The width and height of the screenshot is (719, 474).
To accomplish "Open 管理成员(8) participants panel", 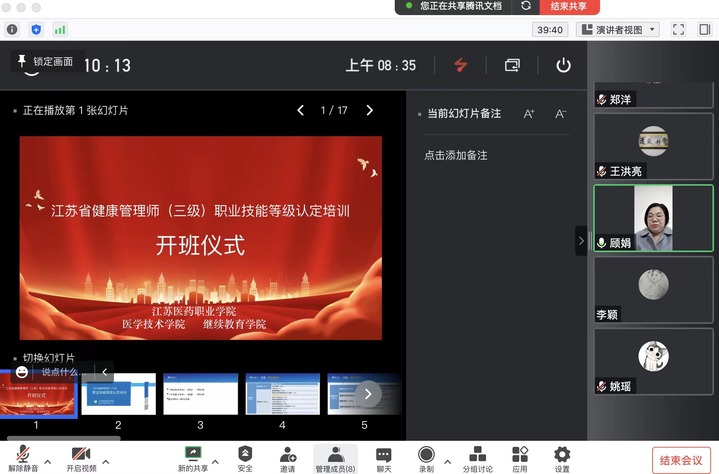I will tap(335, 457).
